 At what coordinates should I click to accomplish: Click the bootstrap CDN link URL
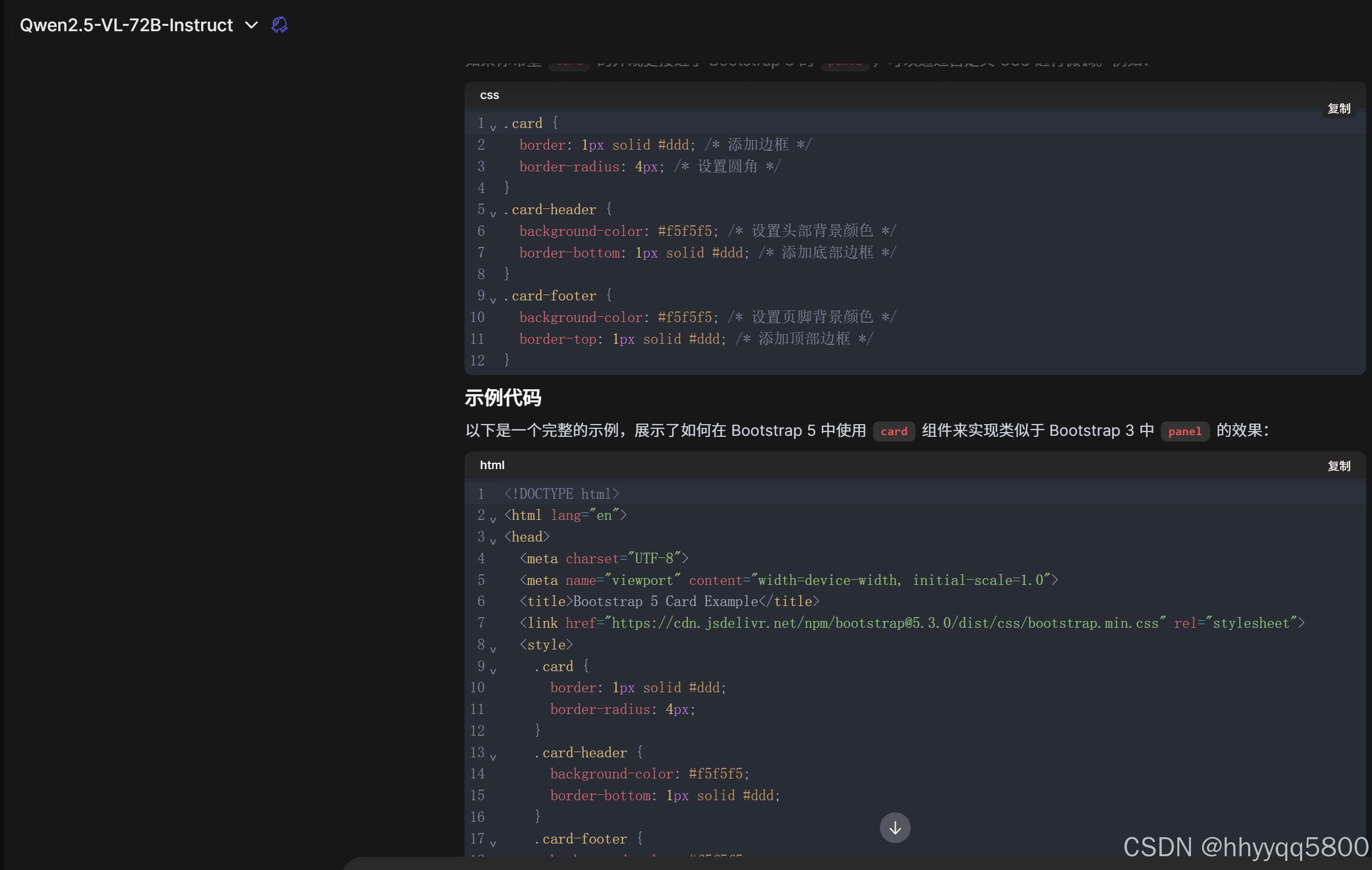pyautogui.click(x=884, y=623)
